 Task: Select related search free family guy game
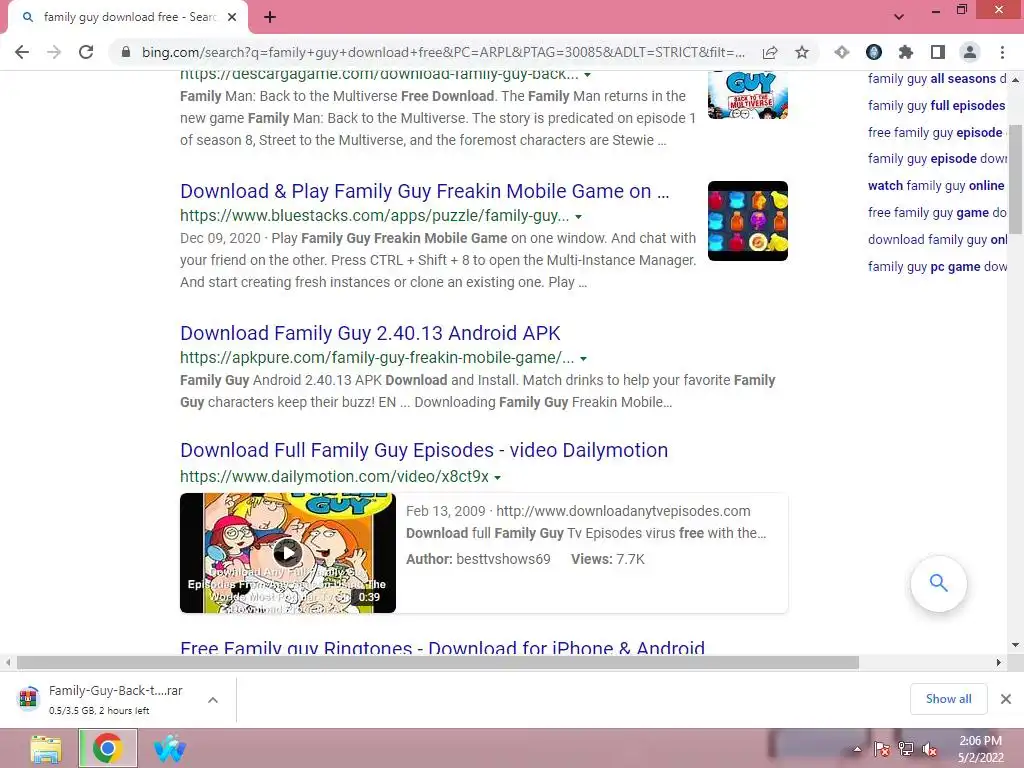936,212
